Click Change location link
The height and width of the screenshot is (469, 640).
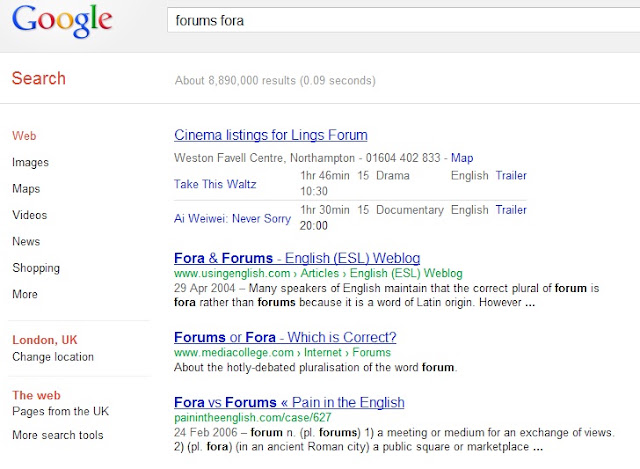[53, 357]
